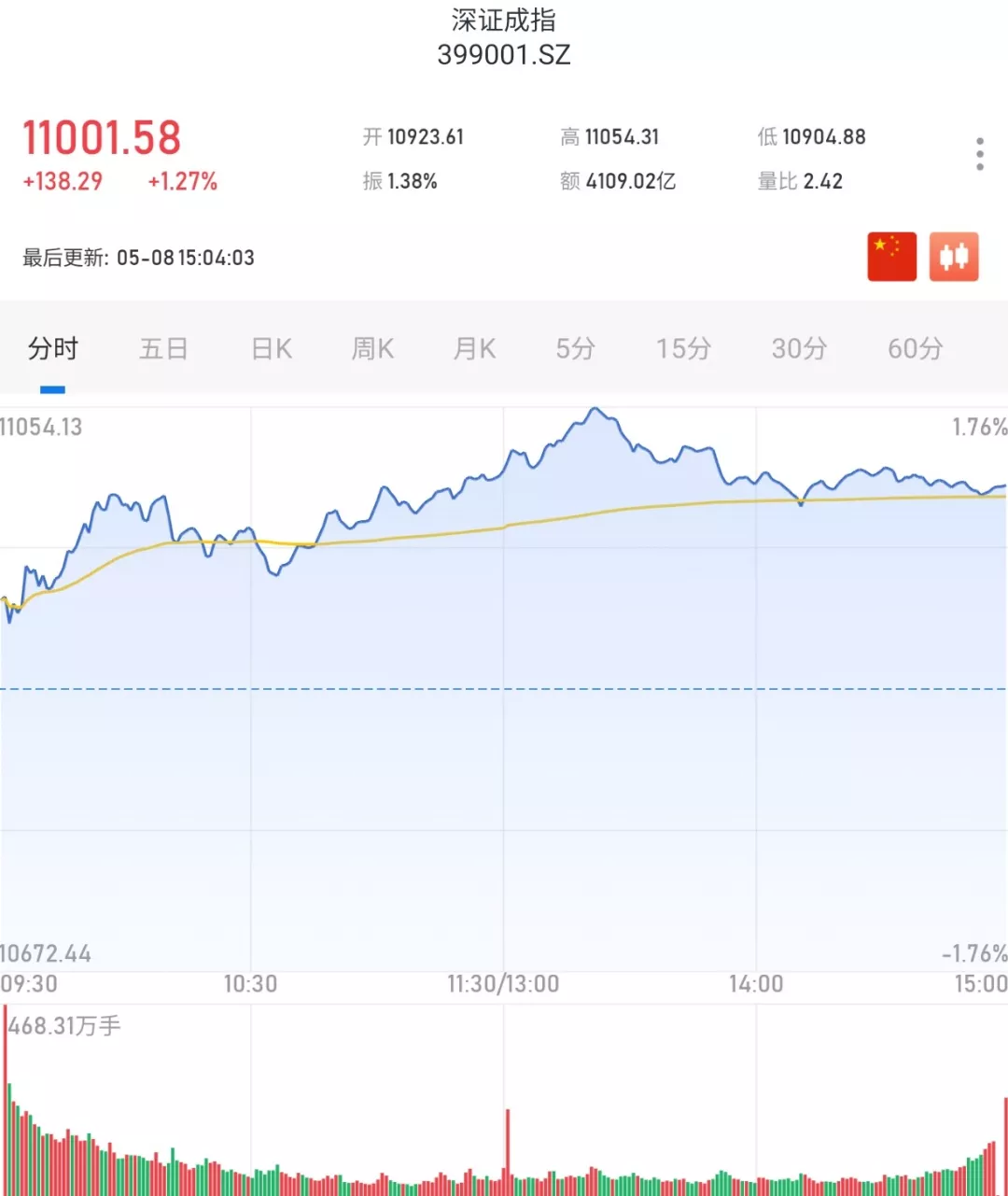This screenshot has height=1196, width=1008.
Task: Switch to the 月K monthly chart tab
Action: (474, 348)
